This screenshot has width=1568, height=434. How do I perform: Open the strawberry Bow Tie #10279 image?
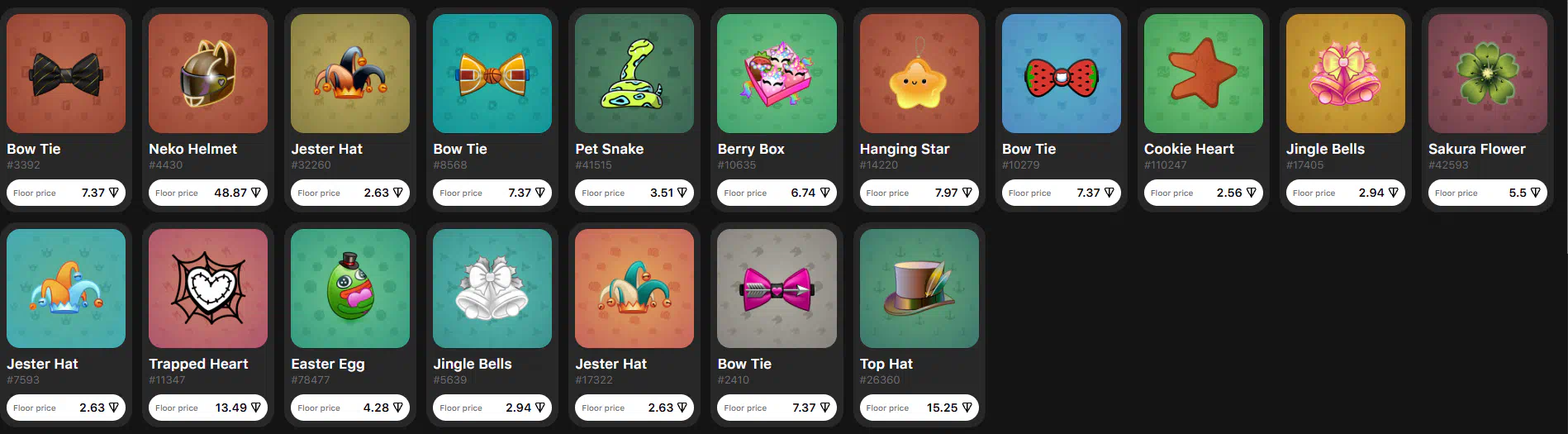[x=1062, y=74]
